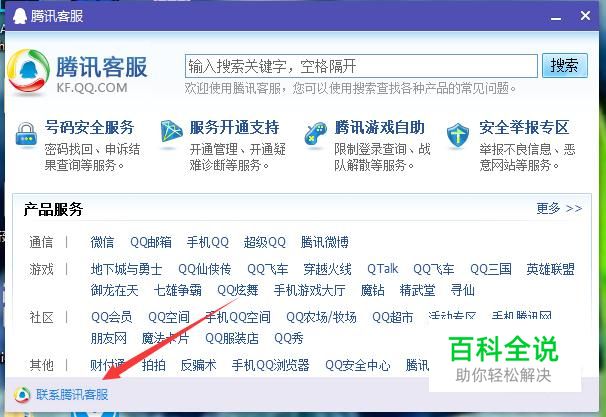Choose the QQ空间 link

pyautogui.click(x=169, y=317)
